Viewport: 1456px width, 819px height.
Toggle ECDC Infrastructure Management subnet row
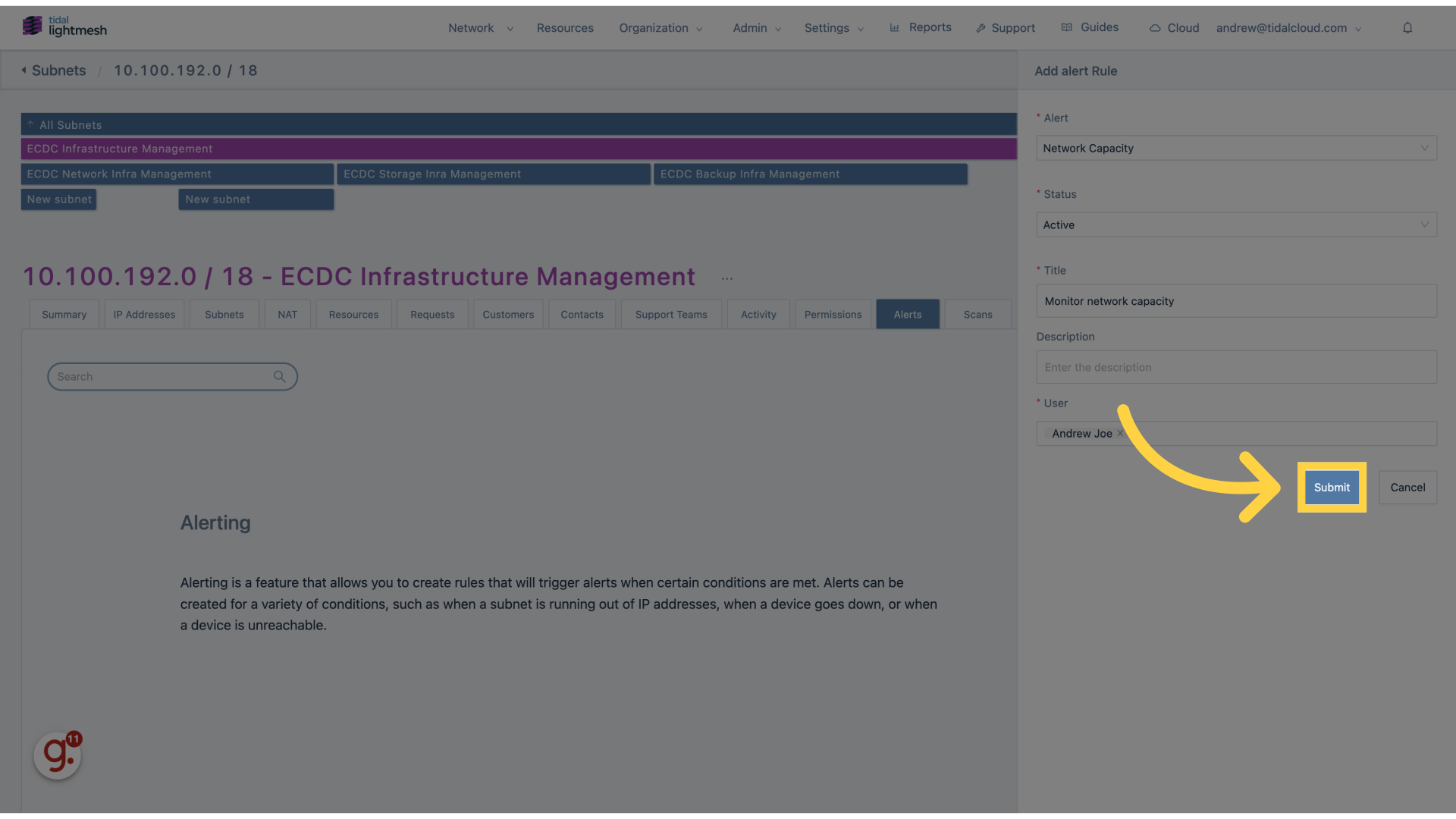pyautogui.click(x=519, y=148)
